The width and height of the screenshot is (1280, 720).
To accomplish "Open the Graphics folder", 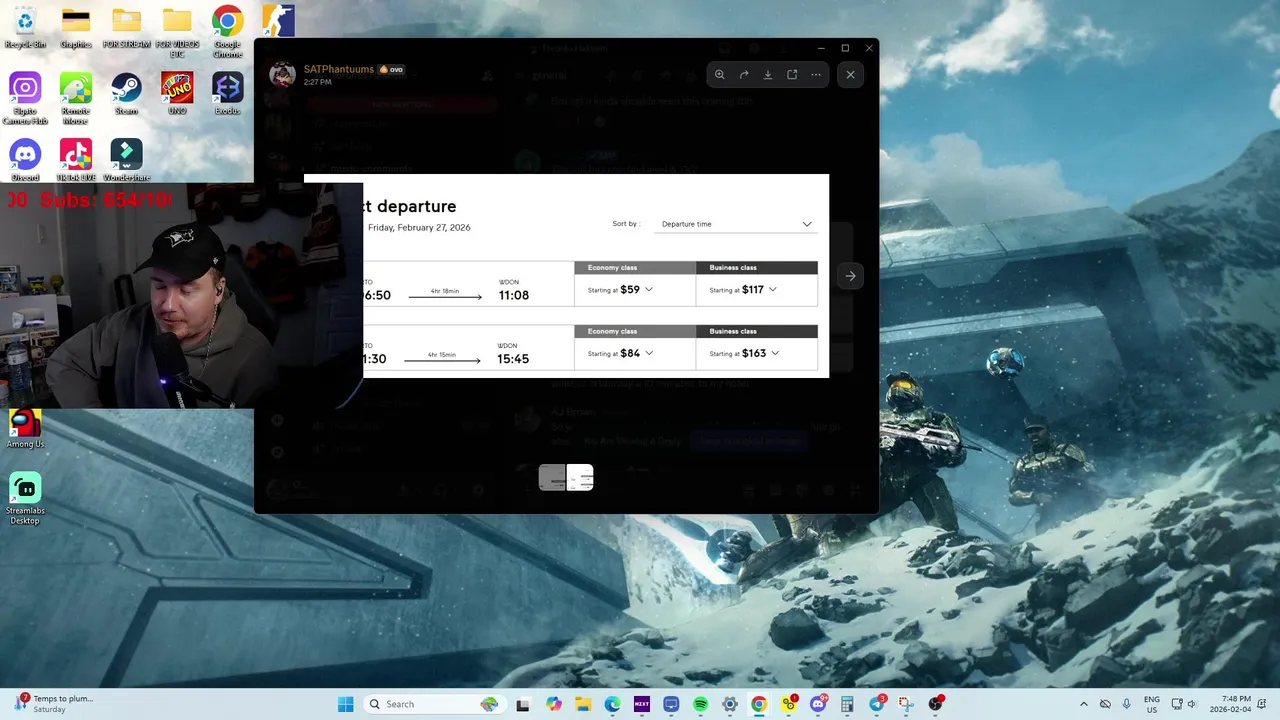I will [x=76, y=28].
